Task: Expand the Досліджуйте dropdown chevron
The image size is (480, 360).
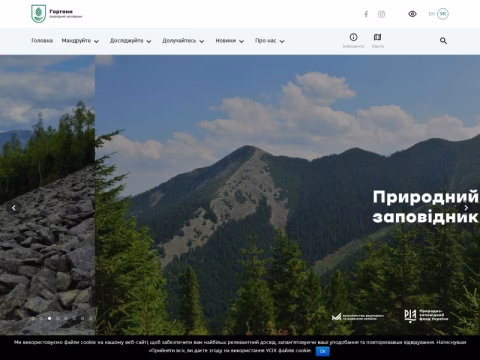Action: click(149, 41)
